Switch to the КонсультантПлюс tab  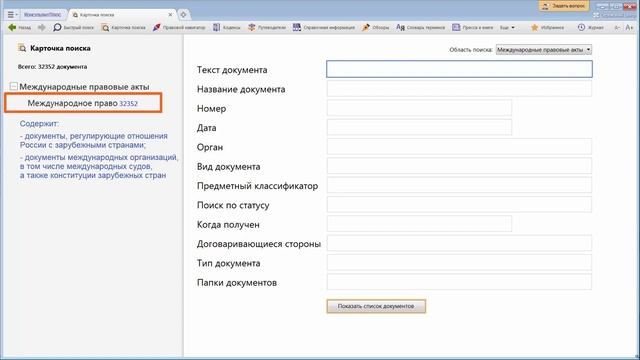(42, 15)
